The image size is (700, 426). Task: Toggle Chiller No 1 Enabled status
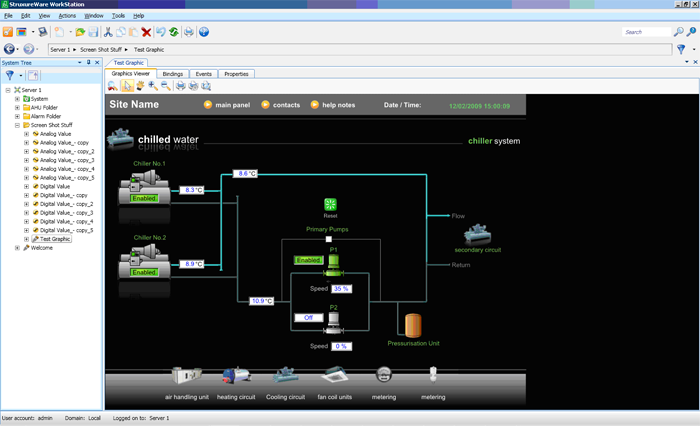tap(145, 198)
